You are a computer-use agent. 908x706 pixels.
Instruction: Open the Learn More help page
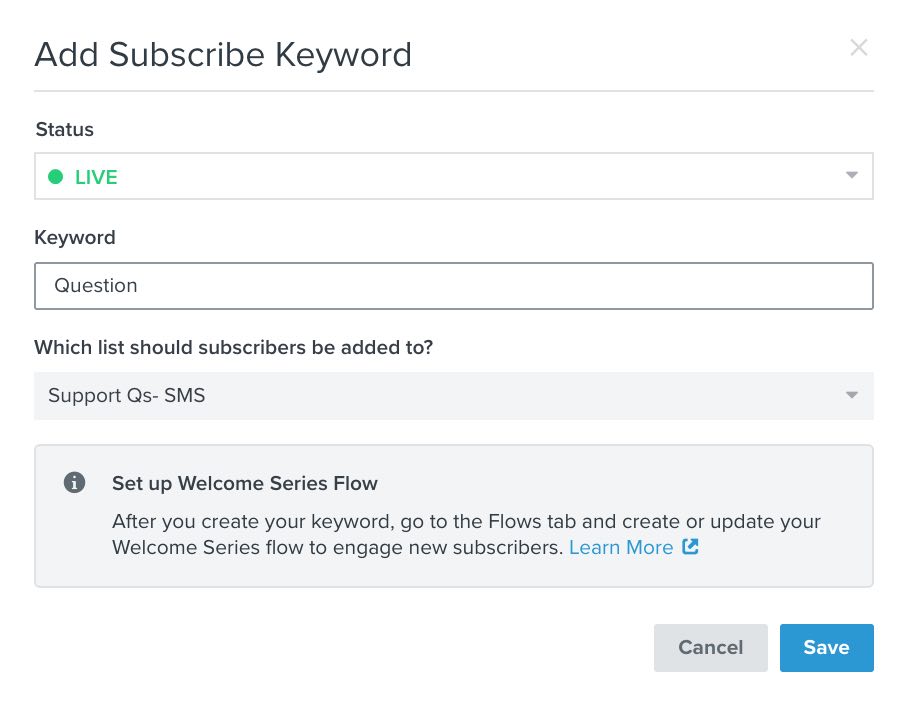[620, 547]
